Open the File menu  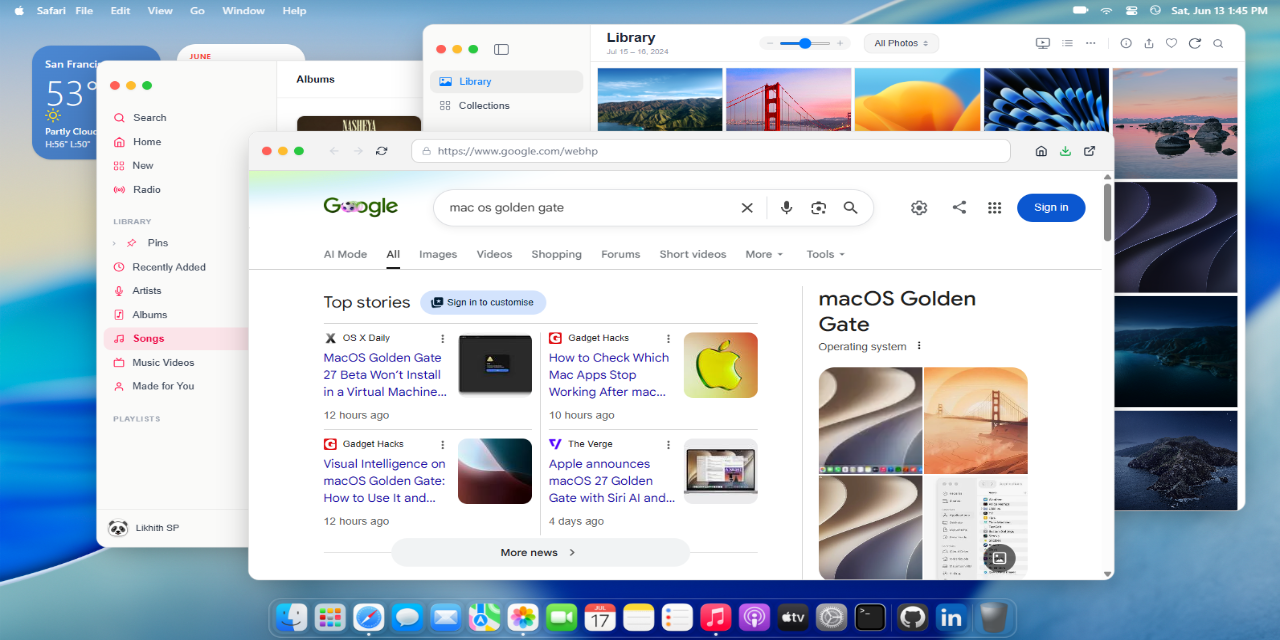(84, 10)
